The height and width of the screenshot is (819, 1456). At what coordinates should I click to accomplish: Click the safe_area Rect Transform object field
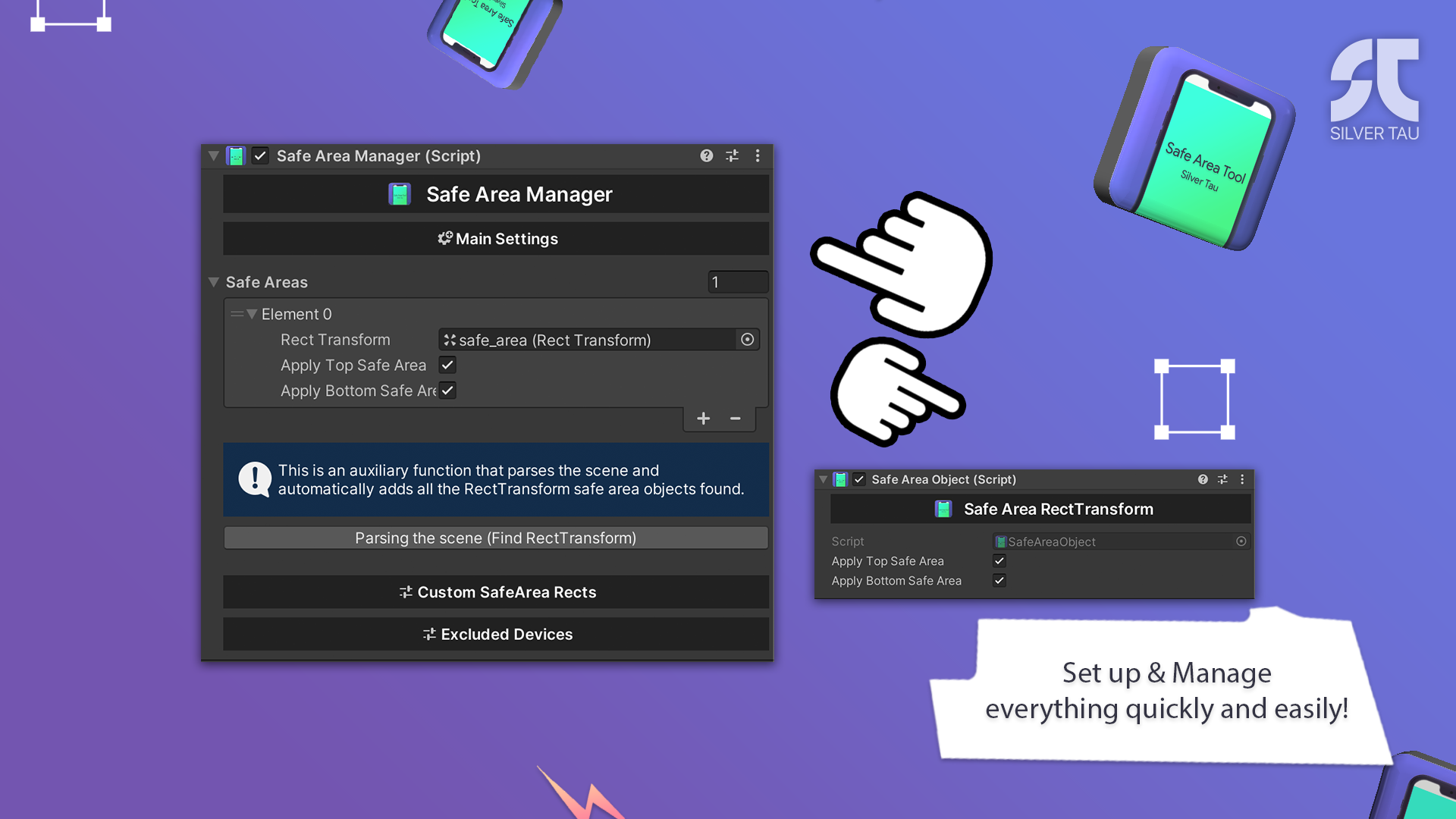pos(588,340)
